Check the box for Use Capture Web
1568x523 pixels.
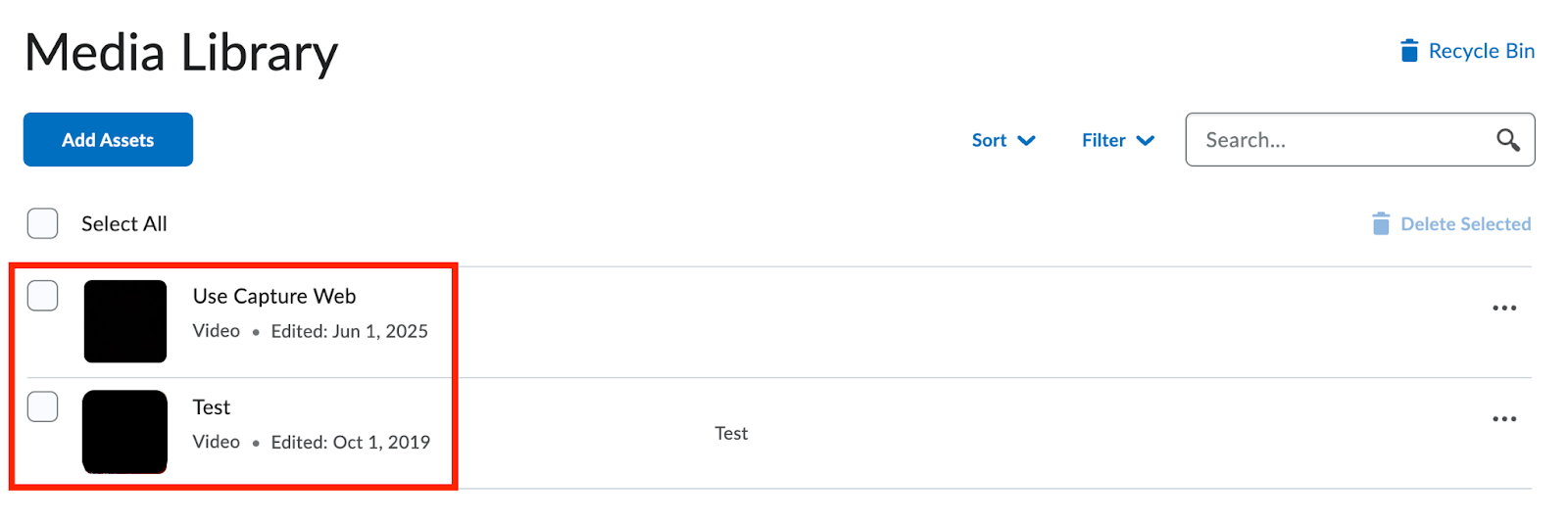(x=42, y=295)
